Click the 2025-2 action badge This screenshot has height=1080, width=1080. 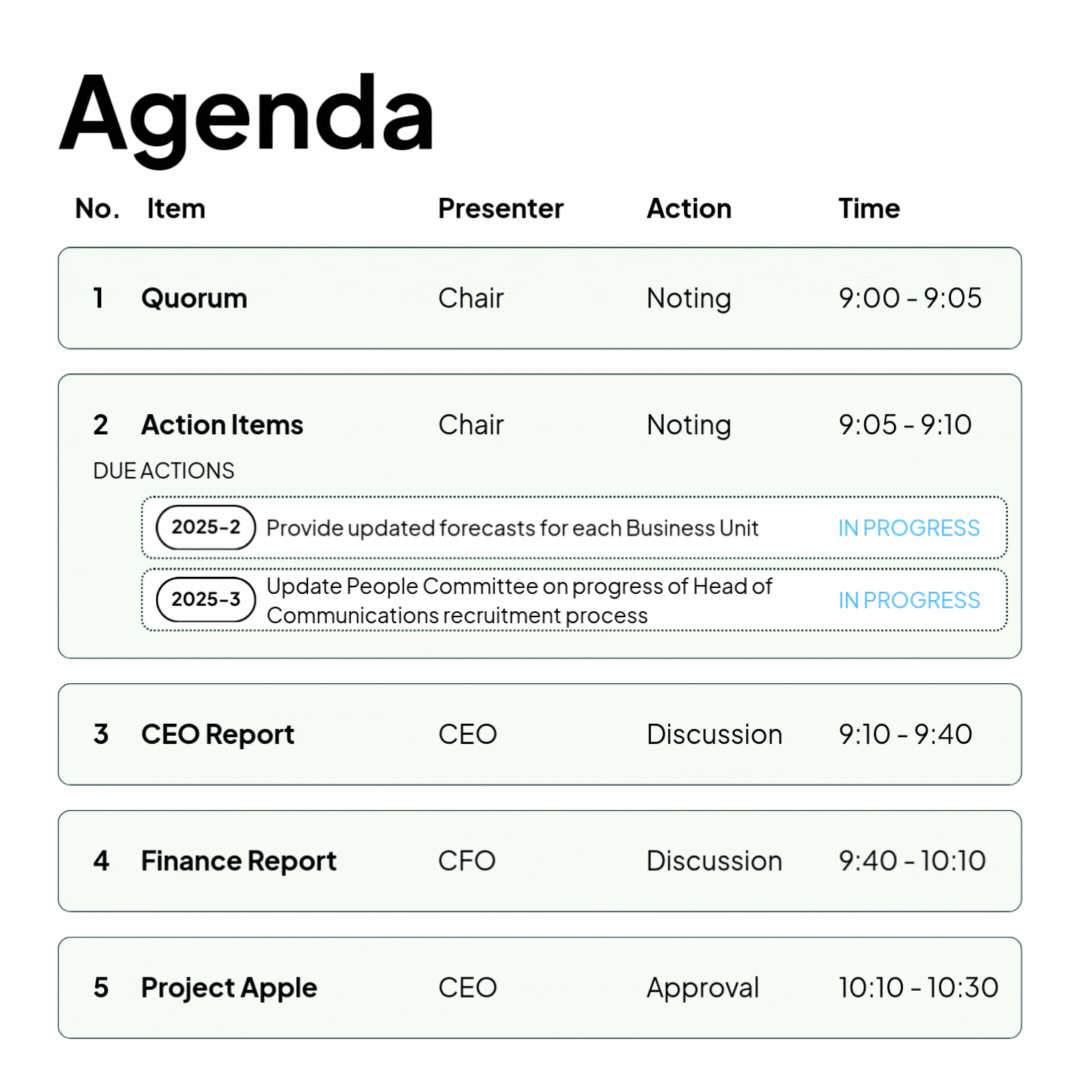(206, 528)
